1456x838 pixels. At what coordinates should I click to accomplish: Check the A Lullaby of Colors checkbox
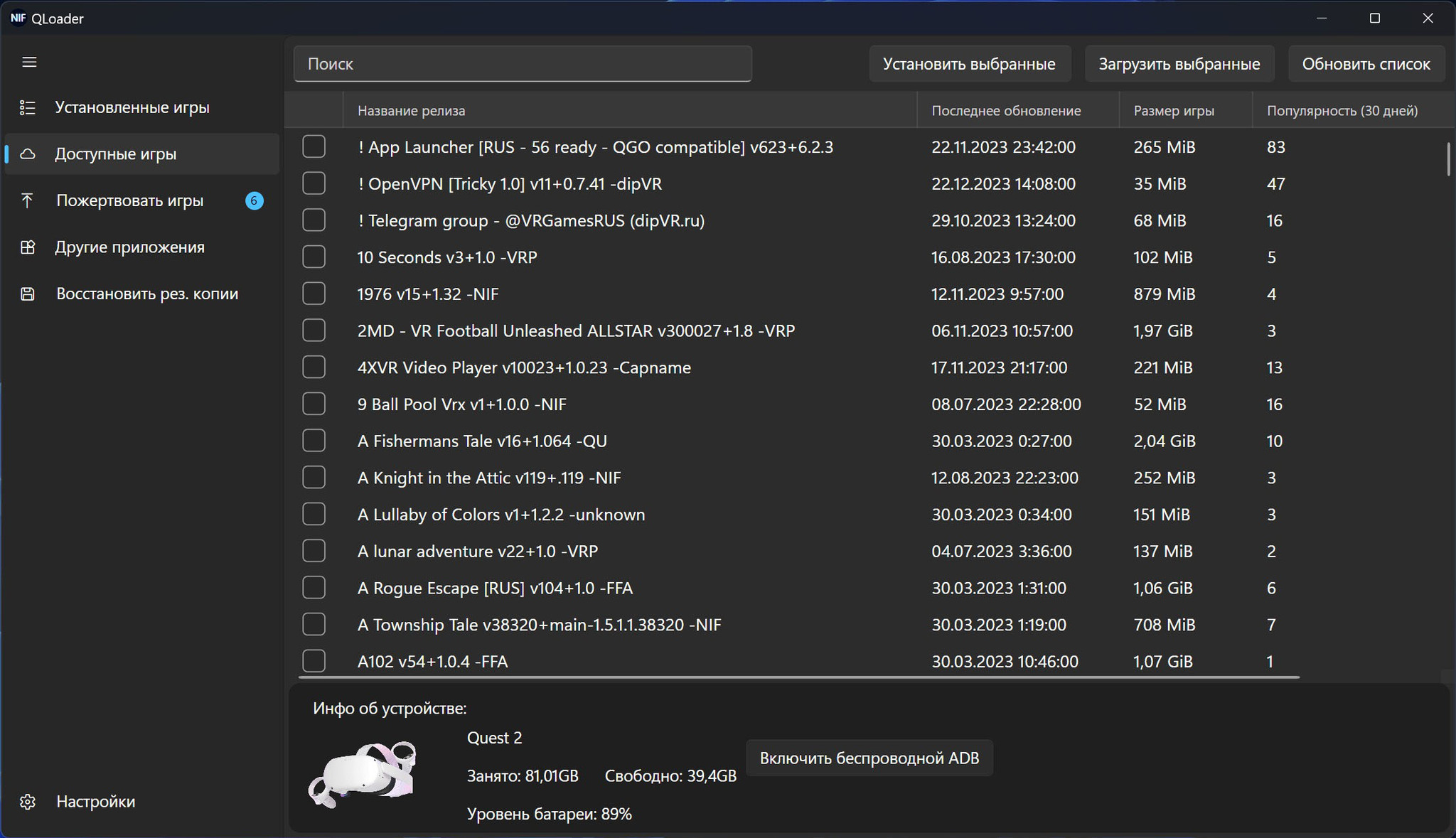[314, 515]
